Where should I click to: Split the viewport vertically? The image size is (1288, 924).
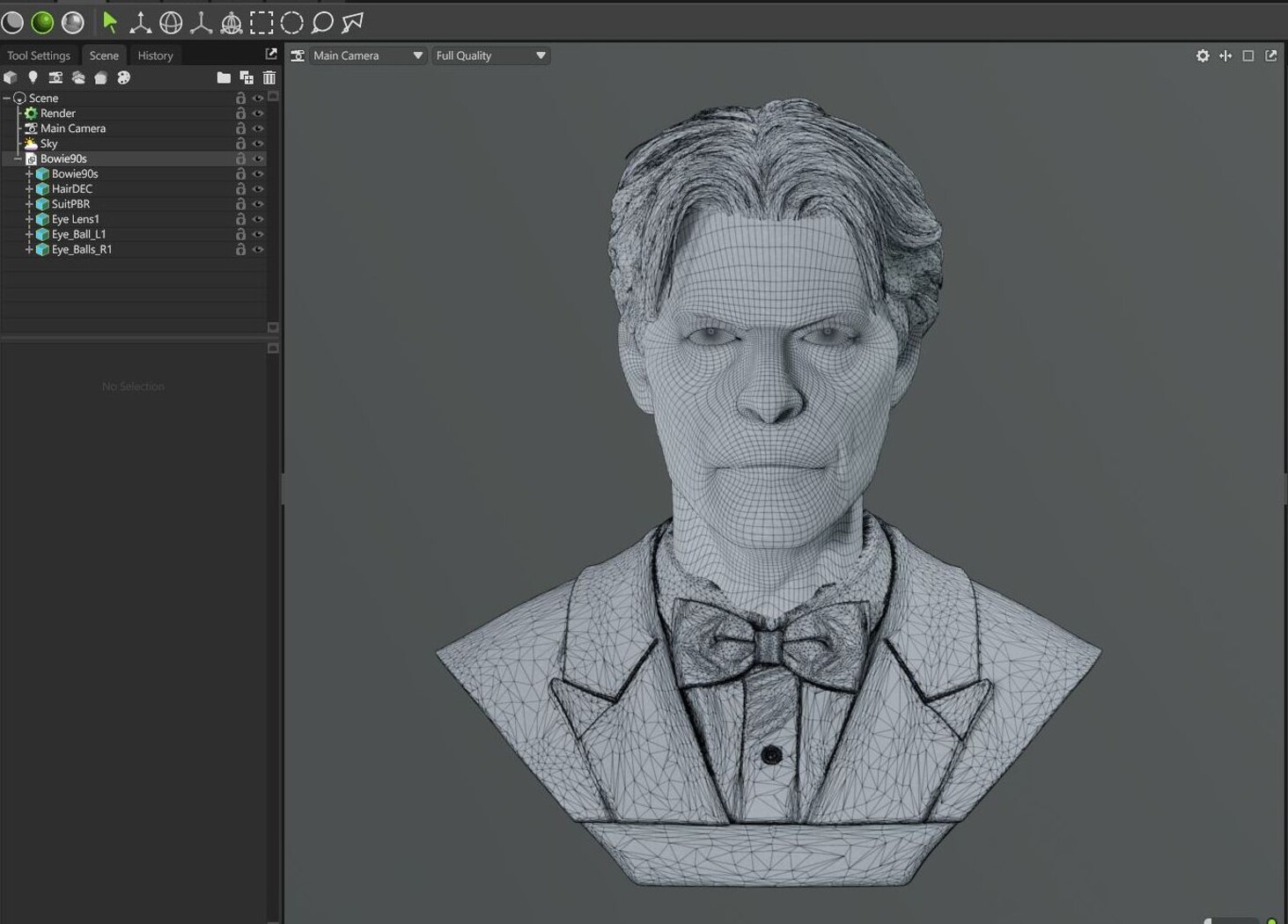(x=1225, y=55)
